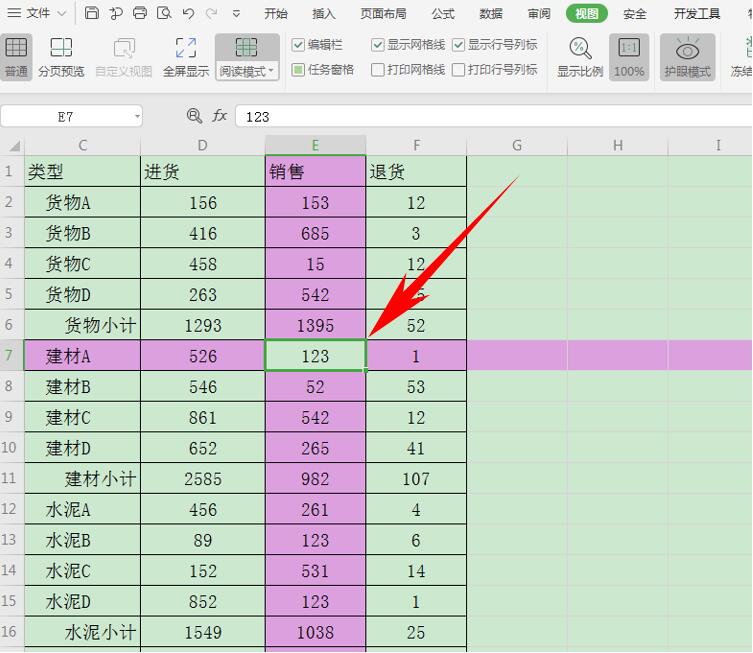Screen dimensions: 753x653
Task: Select column C header
Action: [83, 145]
